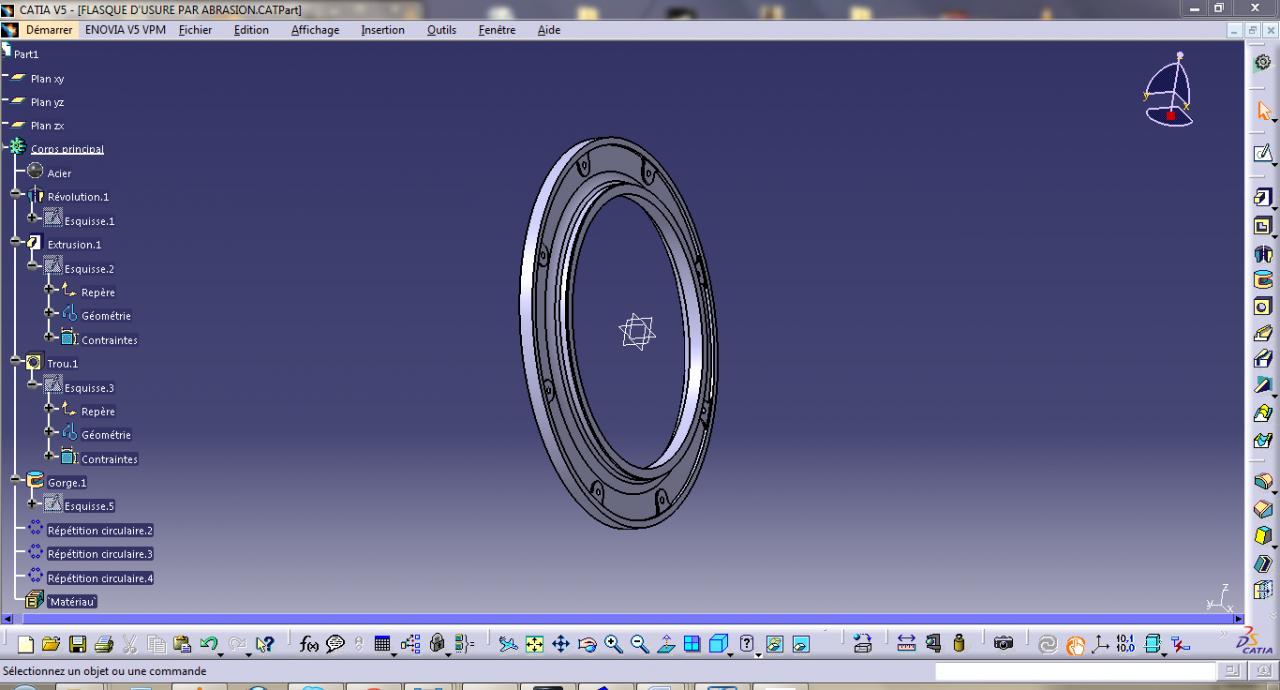This screenshot has width=1280, height=690.
Task: Select Répétition circulaire.4 in the tree
Action: coord(100,578)
